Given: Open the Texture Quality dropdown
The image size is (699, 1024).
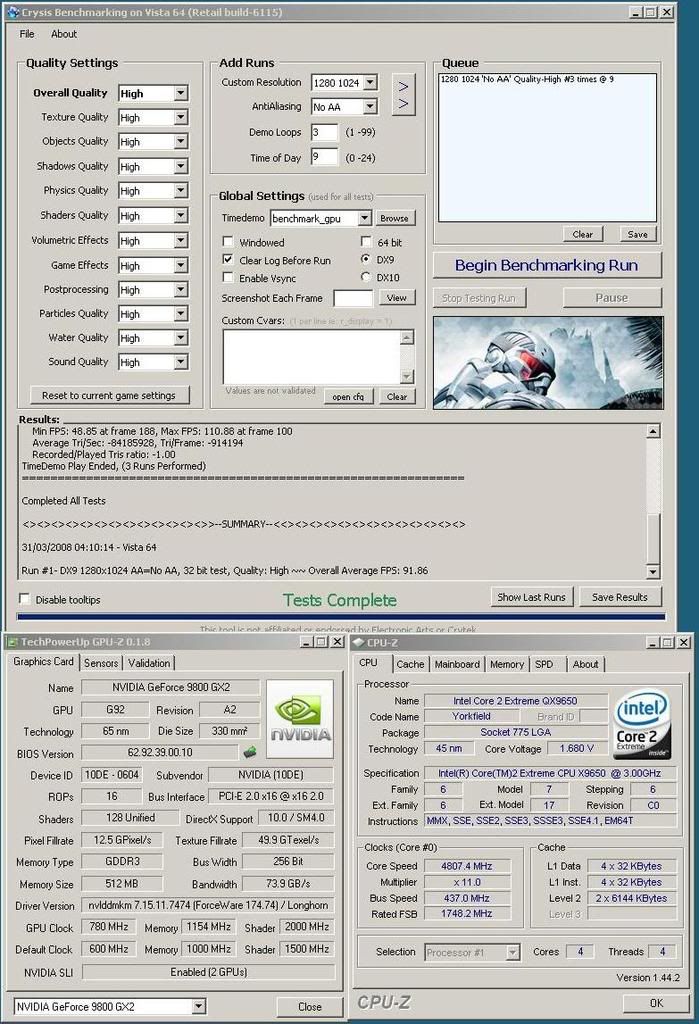Looking at the screenshot, I should click(x=181, y=118).
